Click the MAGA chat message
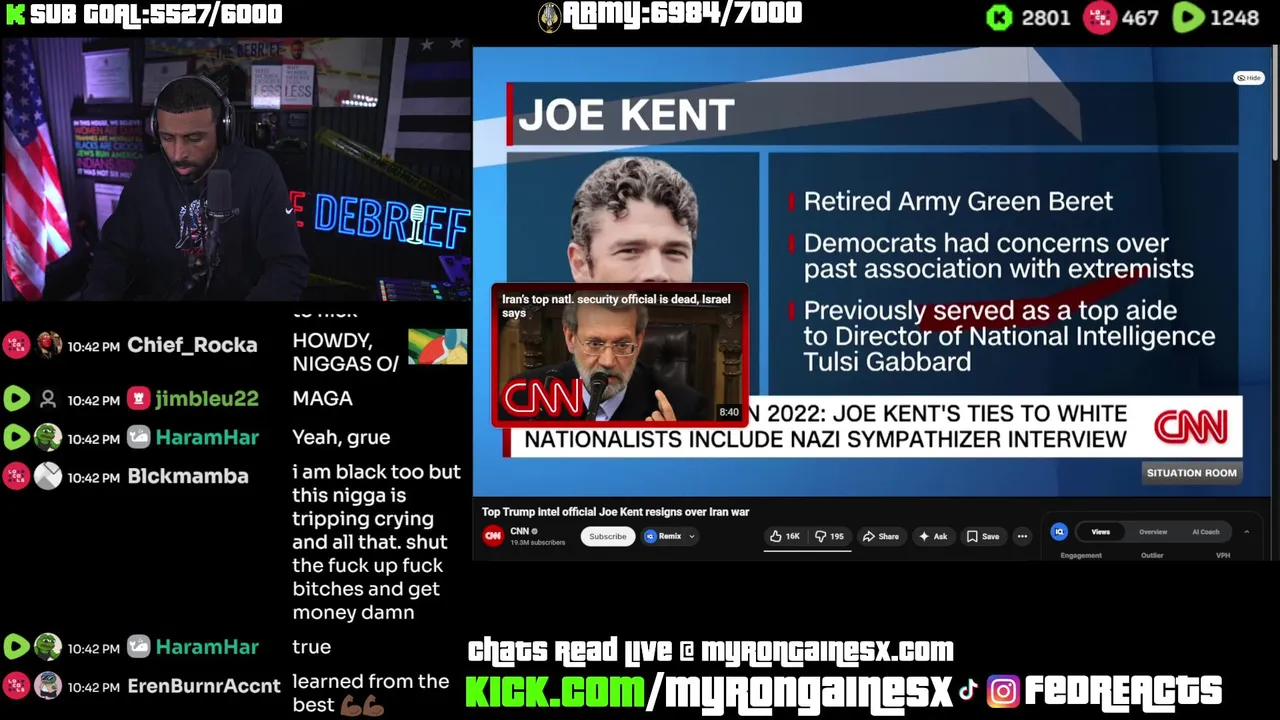This screenshot has height=720, width=1280. pyautogui.click(x=322, y=399)
